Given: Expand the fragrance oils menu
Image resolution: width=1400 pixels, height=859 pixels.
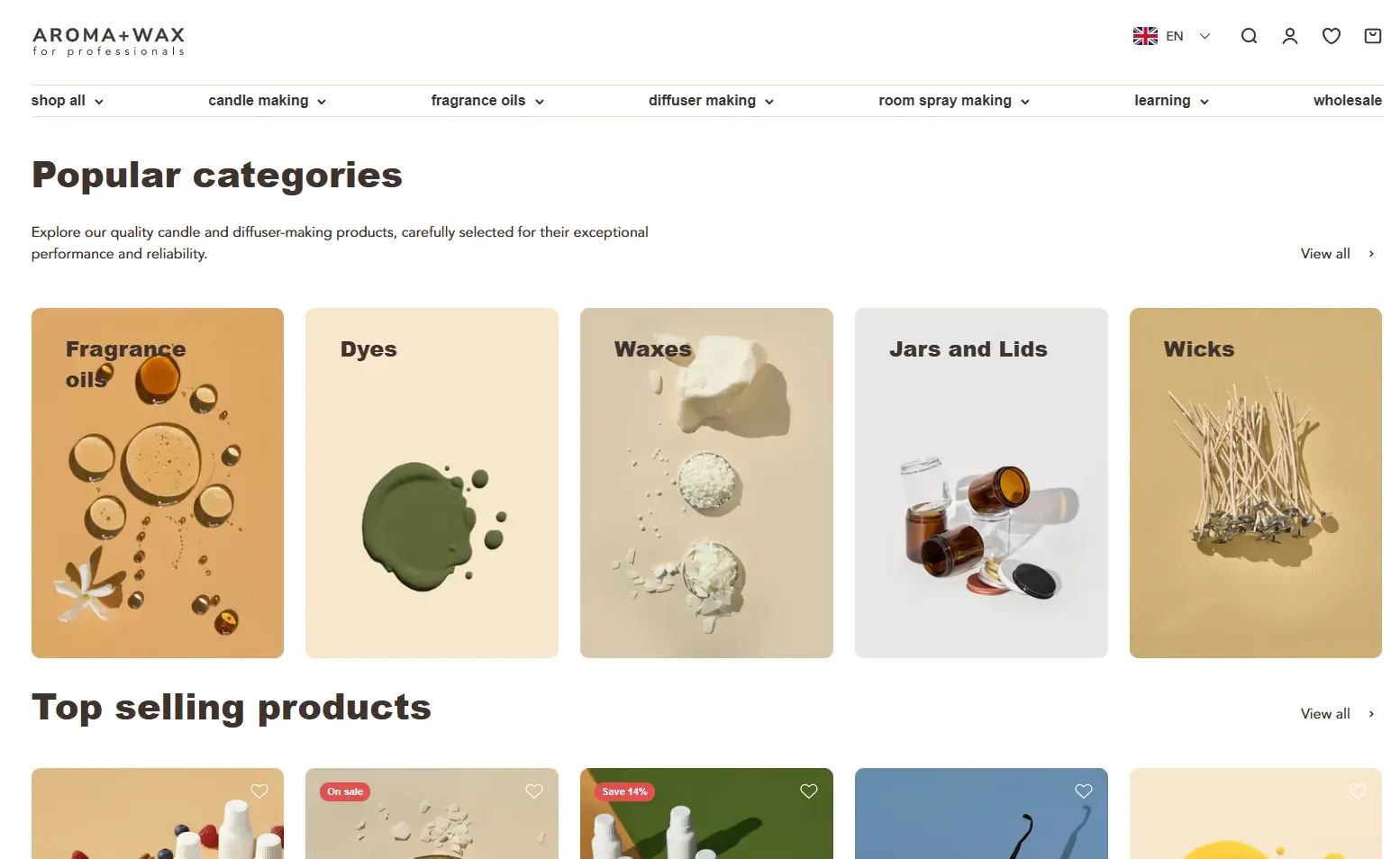Looking at the screenshot, I should pos(487,101).
